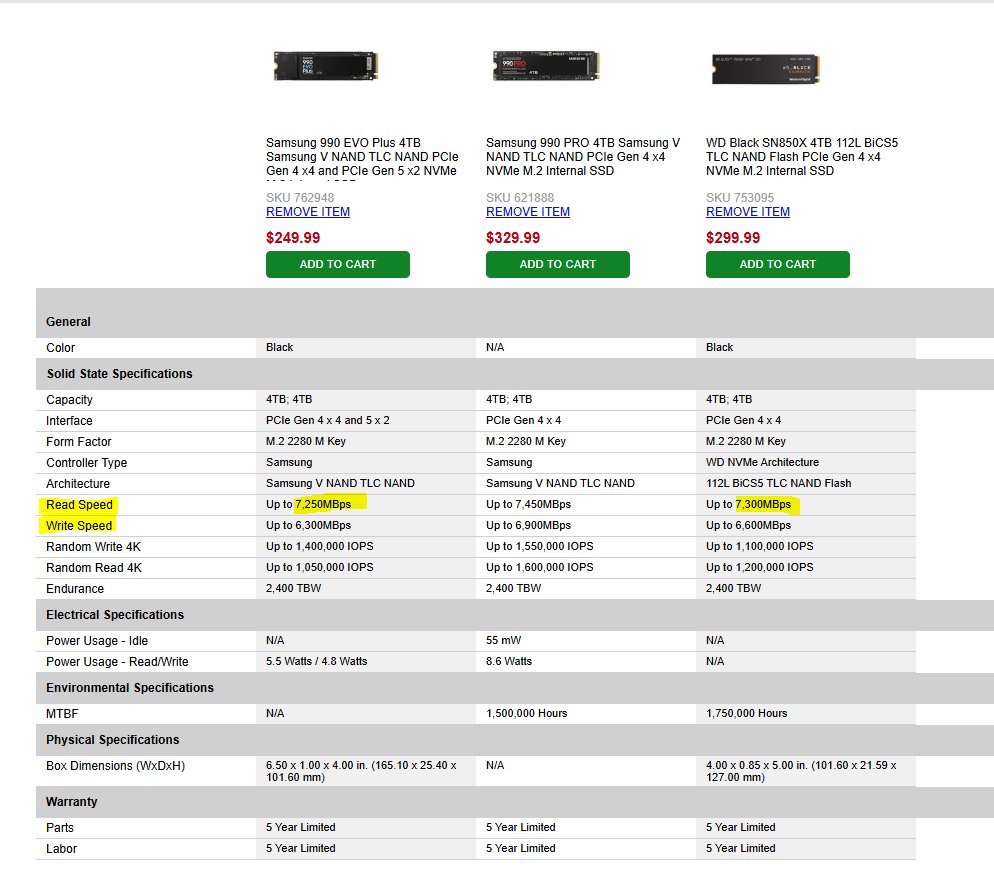
Task: Click the 1,500,000 Hours MTBF value
Action: [x=526, y=713]
